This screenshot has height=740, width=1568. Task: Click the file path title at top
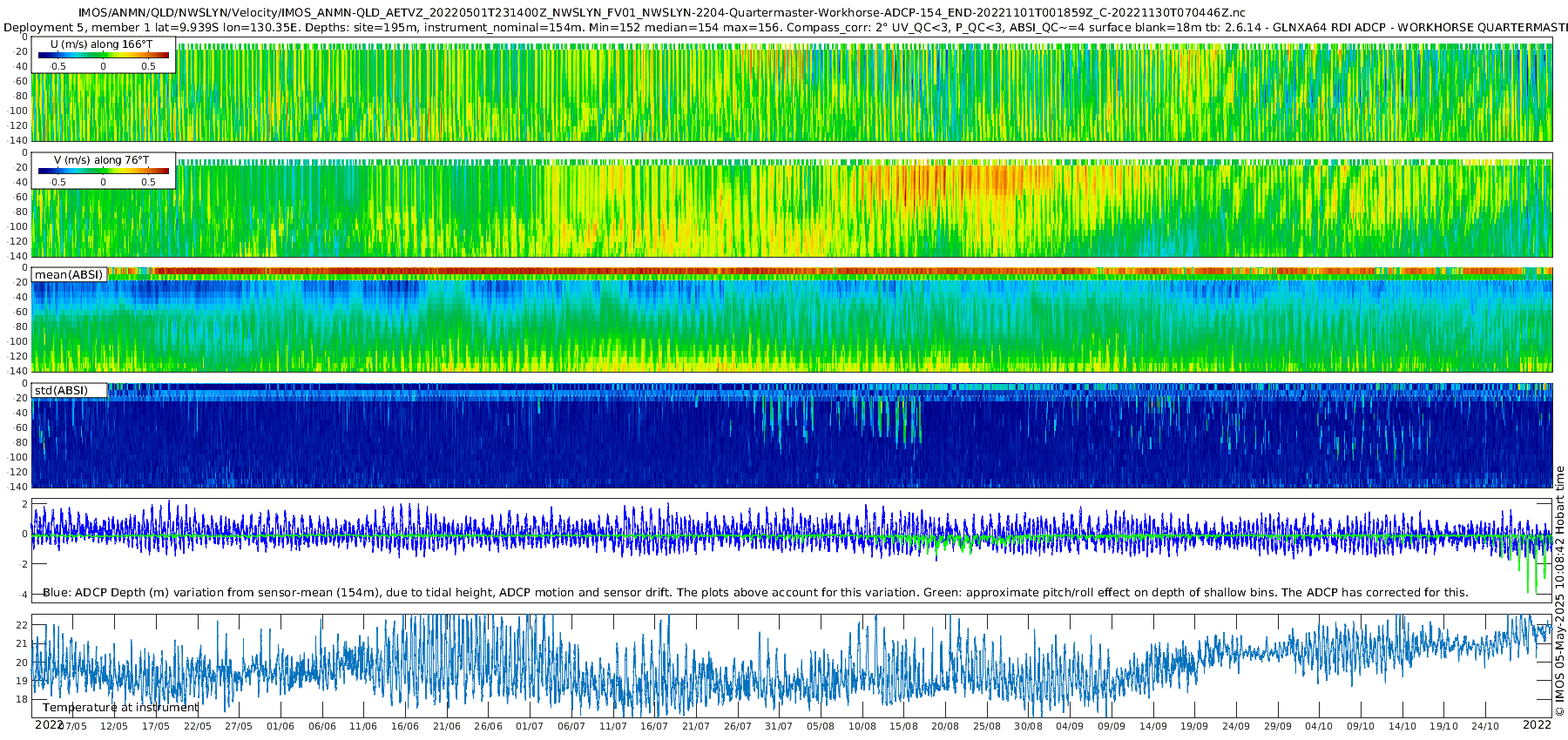coord(662,13)
